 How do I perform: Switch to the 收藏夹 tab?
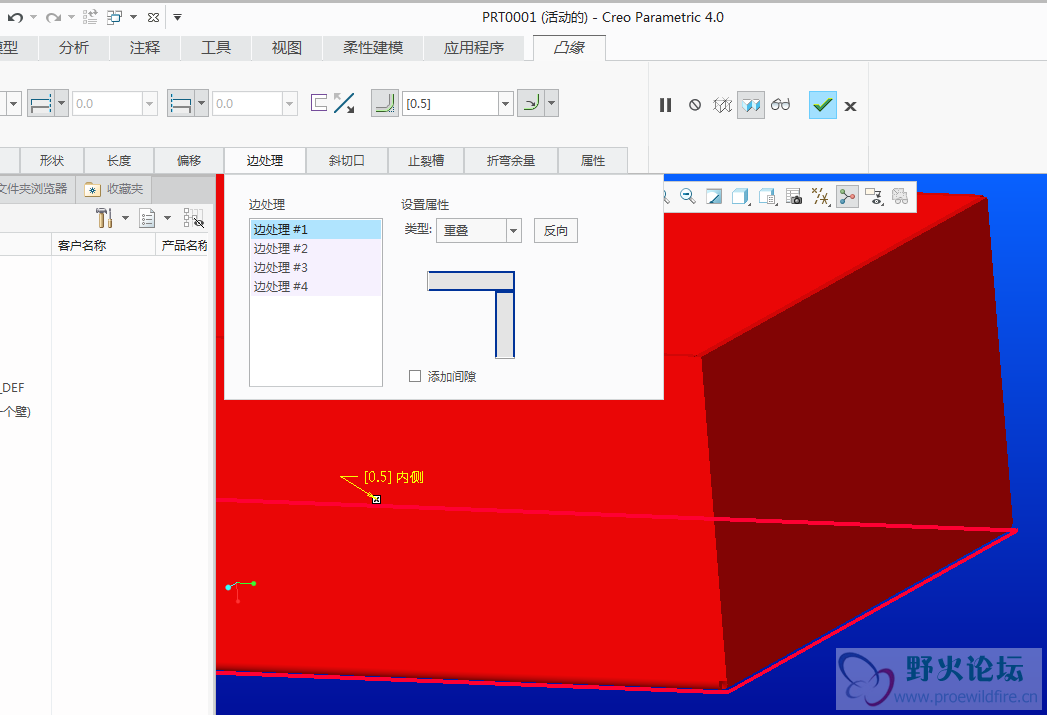pos(114,189)
